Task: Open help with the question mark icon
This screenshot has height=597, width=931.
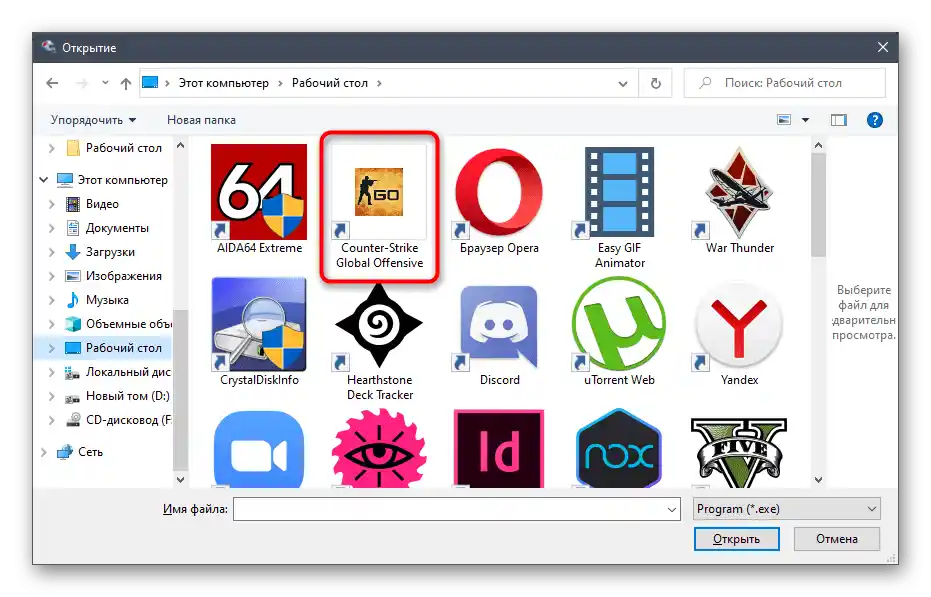Action: pos(874,120)
